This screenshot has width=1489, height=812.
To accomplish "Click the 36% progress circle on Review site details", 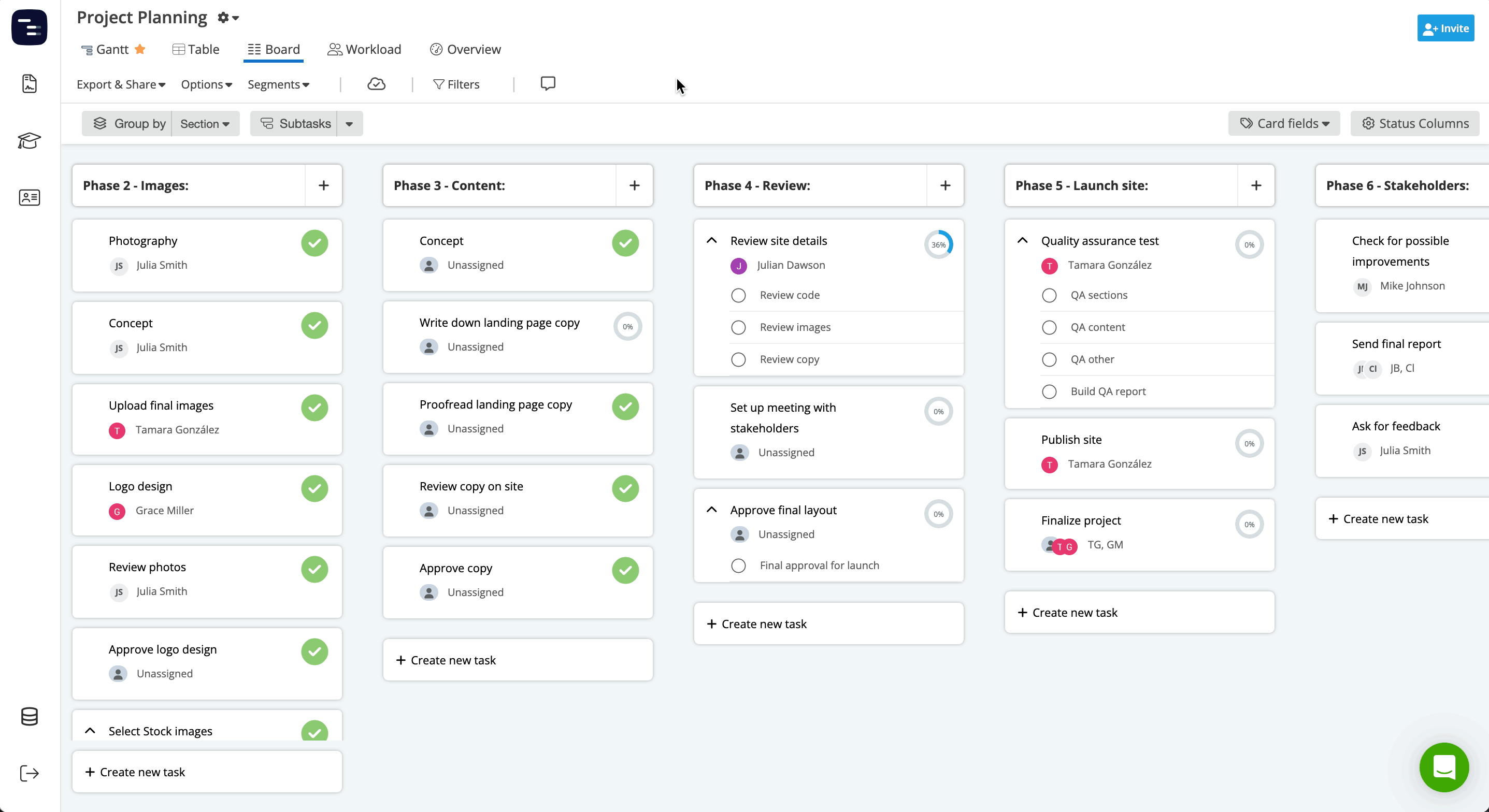I will coord(939,244).
